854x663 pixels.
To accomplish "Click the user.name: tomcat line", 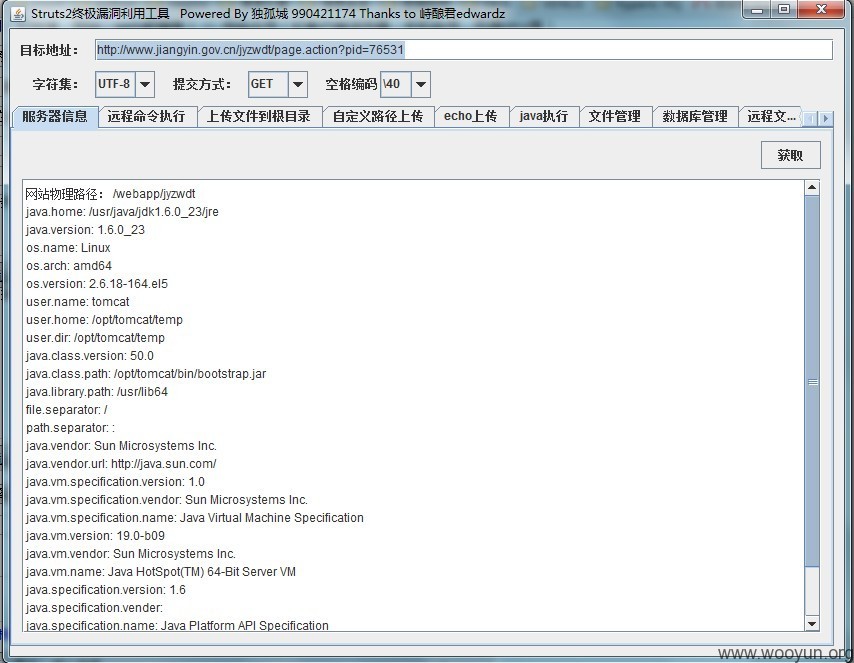I will 77,302.
